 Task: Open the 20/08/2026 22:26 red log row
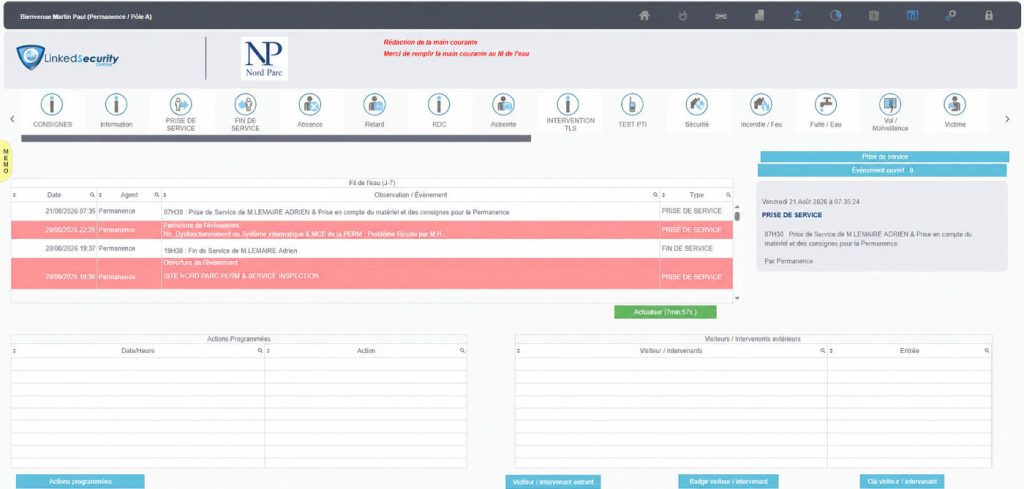(x=372, y=230)
